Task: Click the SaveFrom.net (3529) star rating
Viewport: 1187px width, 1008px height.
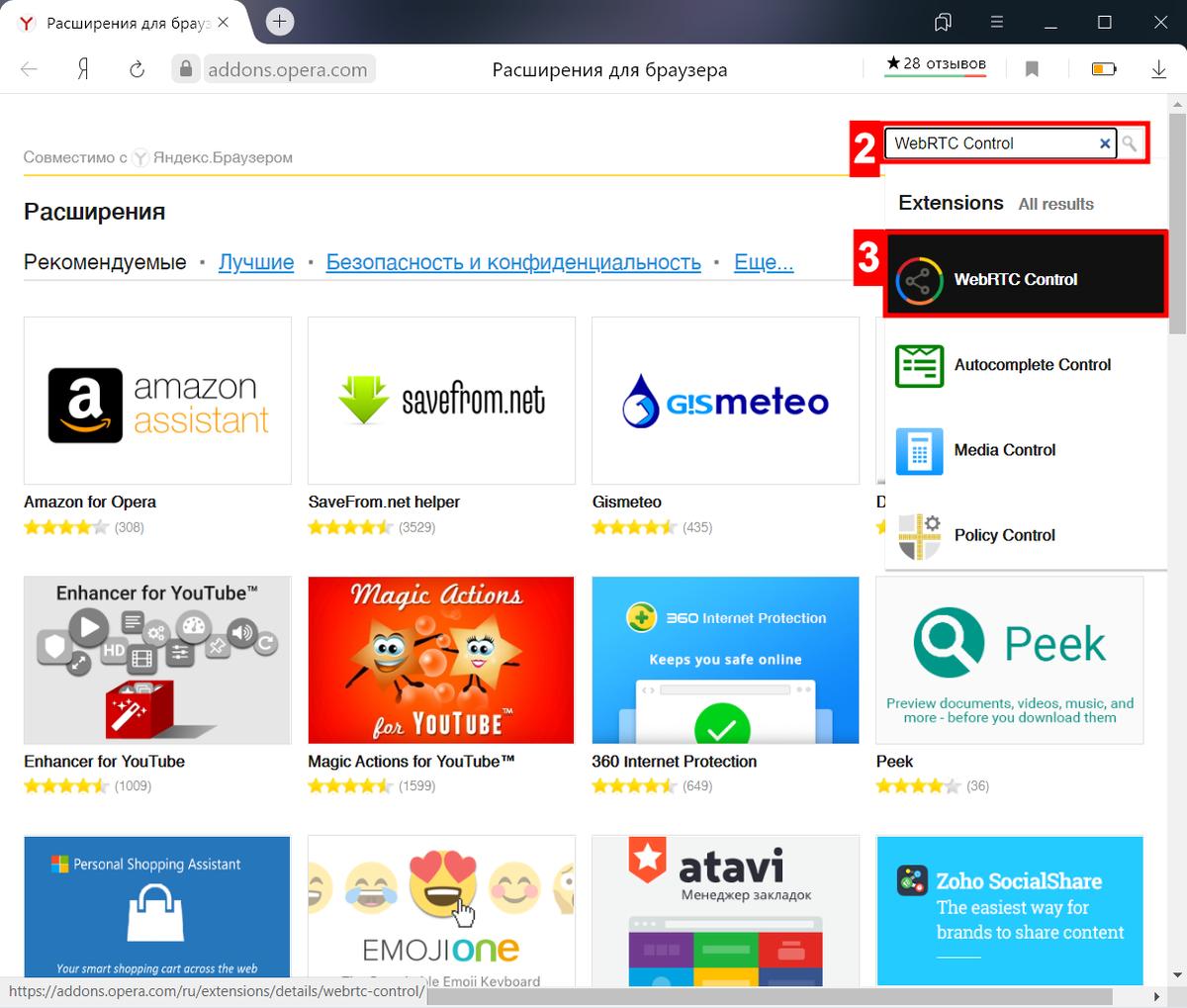Action: click(350, 527)
